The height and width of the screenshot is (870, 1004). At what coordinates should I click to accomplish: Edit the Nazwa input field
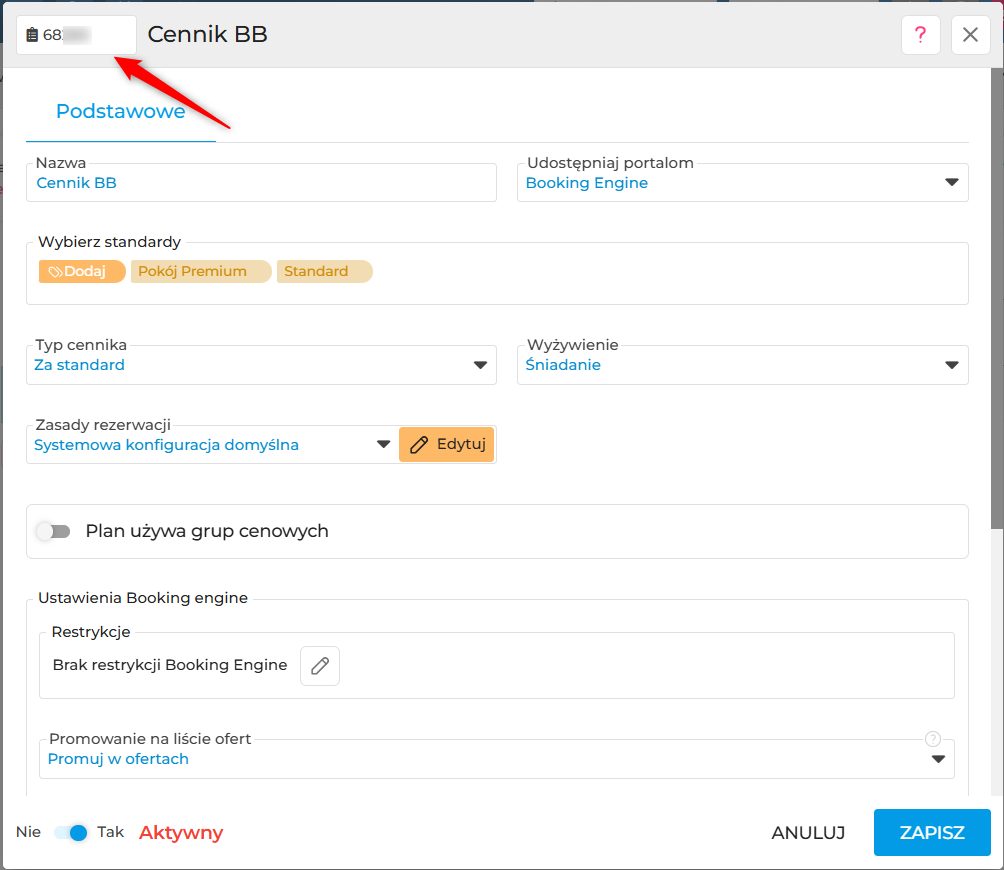click(x=261, y=183)
